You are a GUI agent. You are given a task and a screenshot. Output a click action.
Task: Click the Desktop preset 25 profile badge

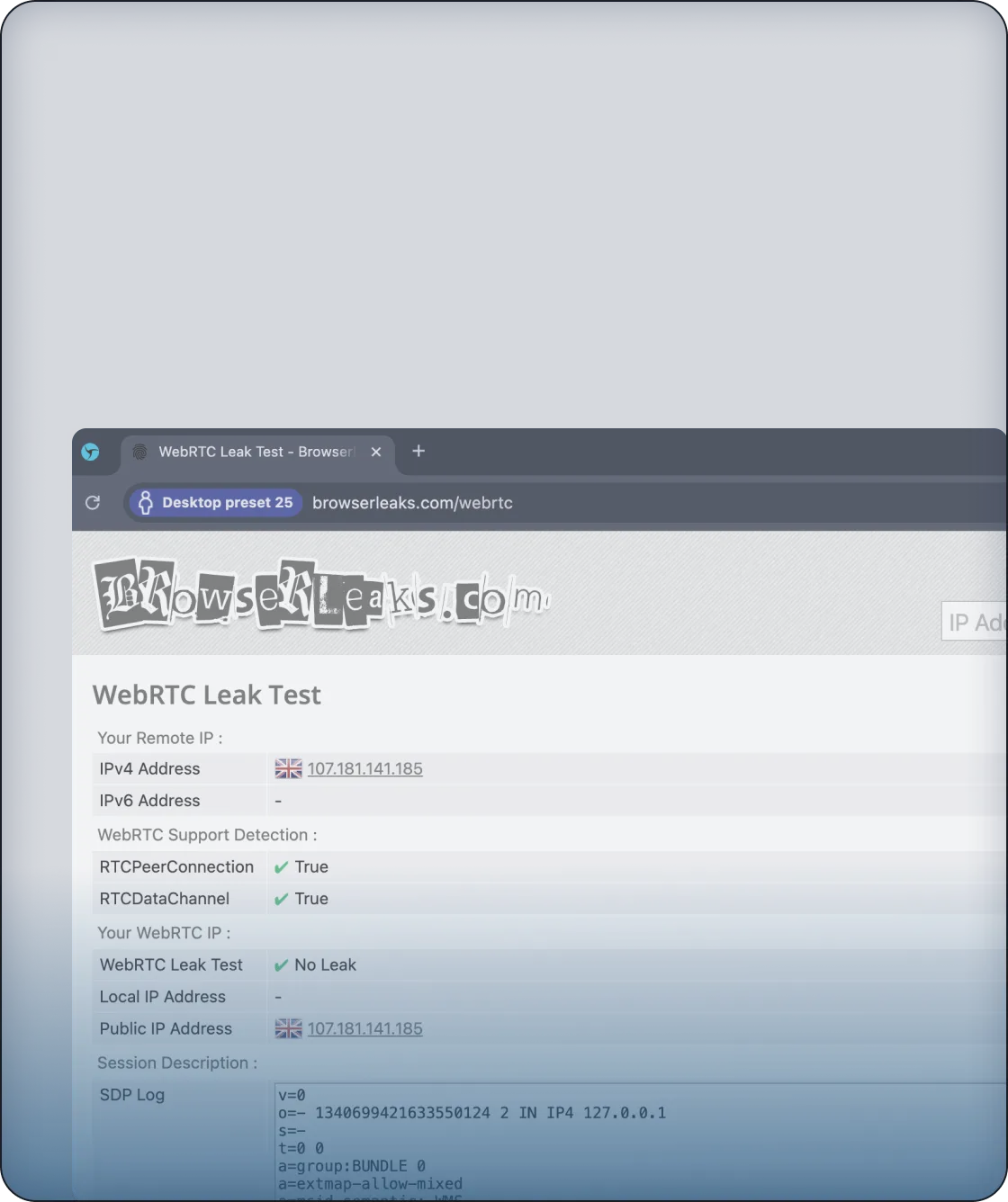[x=216, y=502]
